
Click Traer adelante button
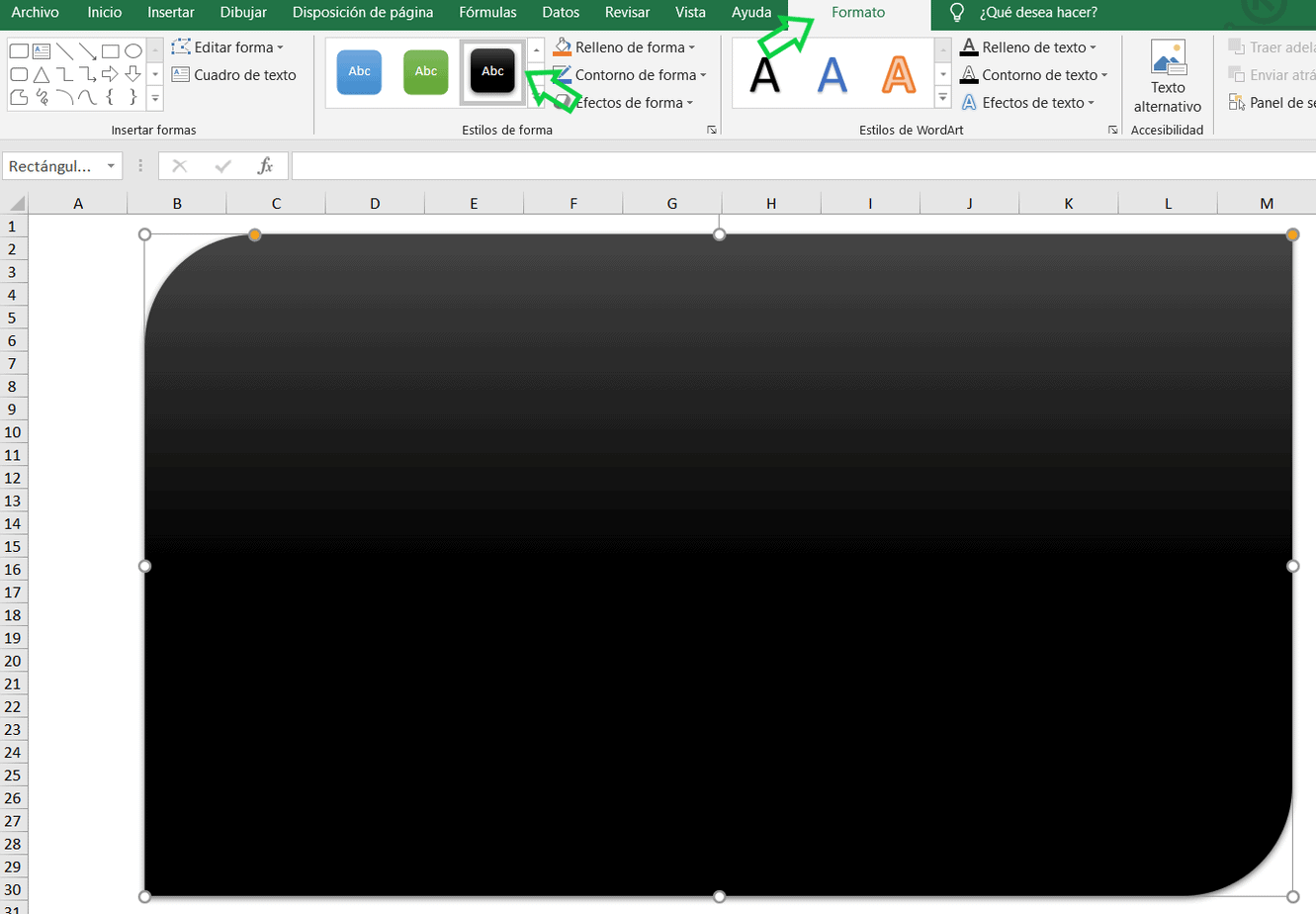point(1272,47)
